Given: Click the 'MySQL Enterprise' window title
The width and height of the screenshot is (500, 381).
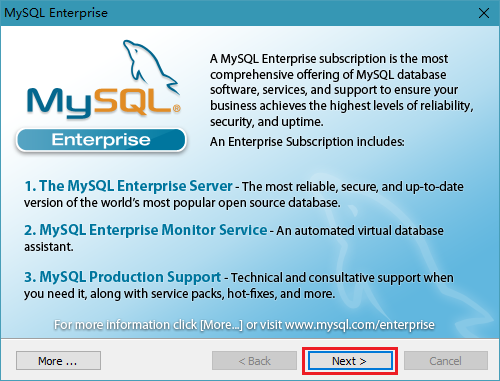Looking at the screenshot, I should tap(56, 13).
